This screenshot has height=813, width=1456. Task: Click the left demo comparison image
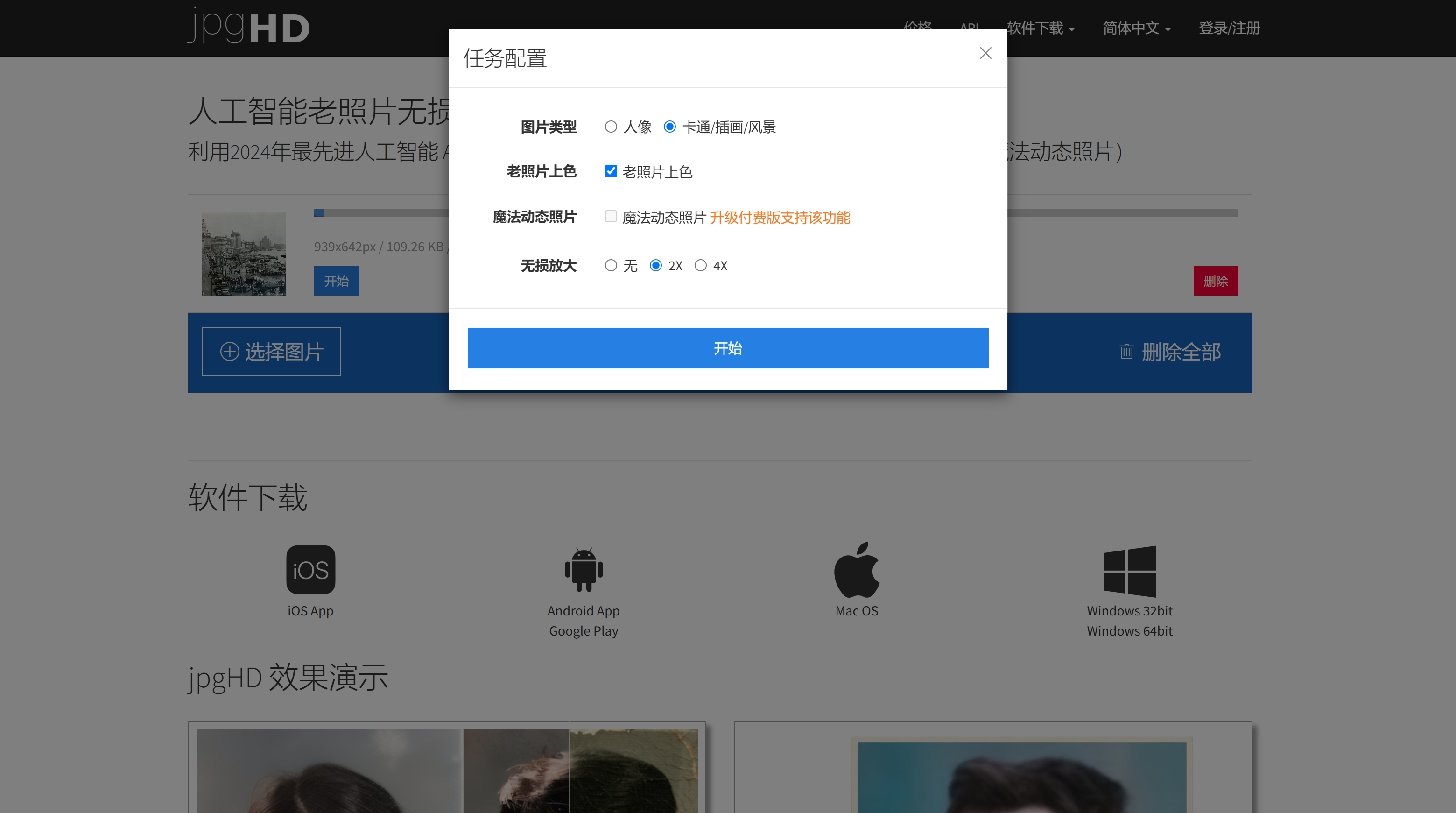click(447, 771)
